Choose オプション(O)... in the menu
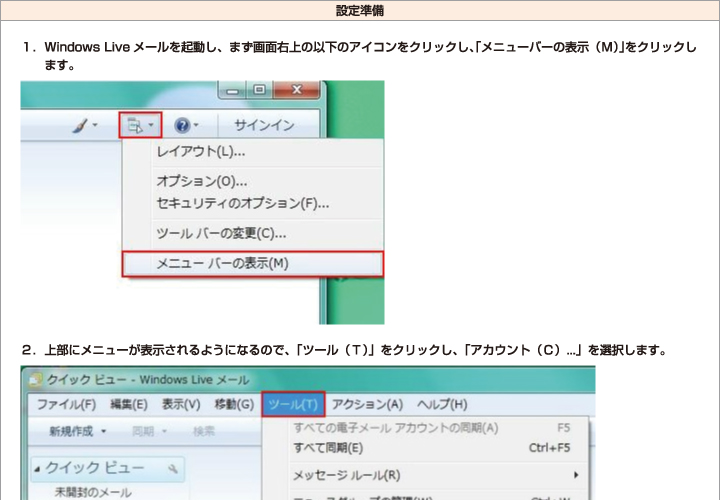 click(202, 181)
